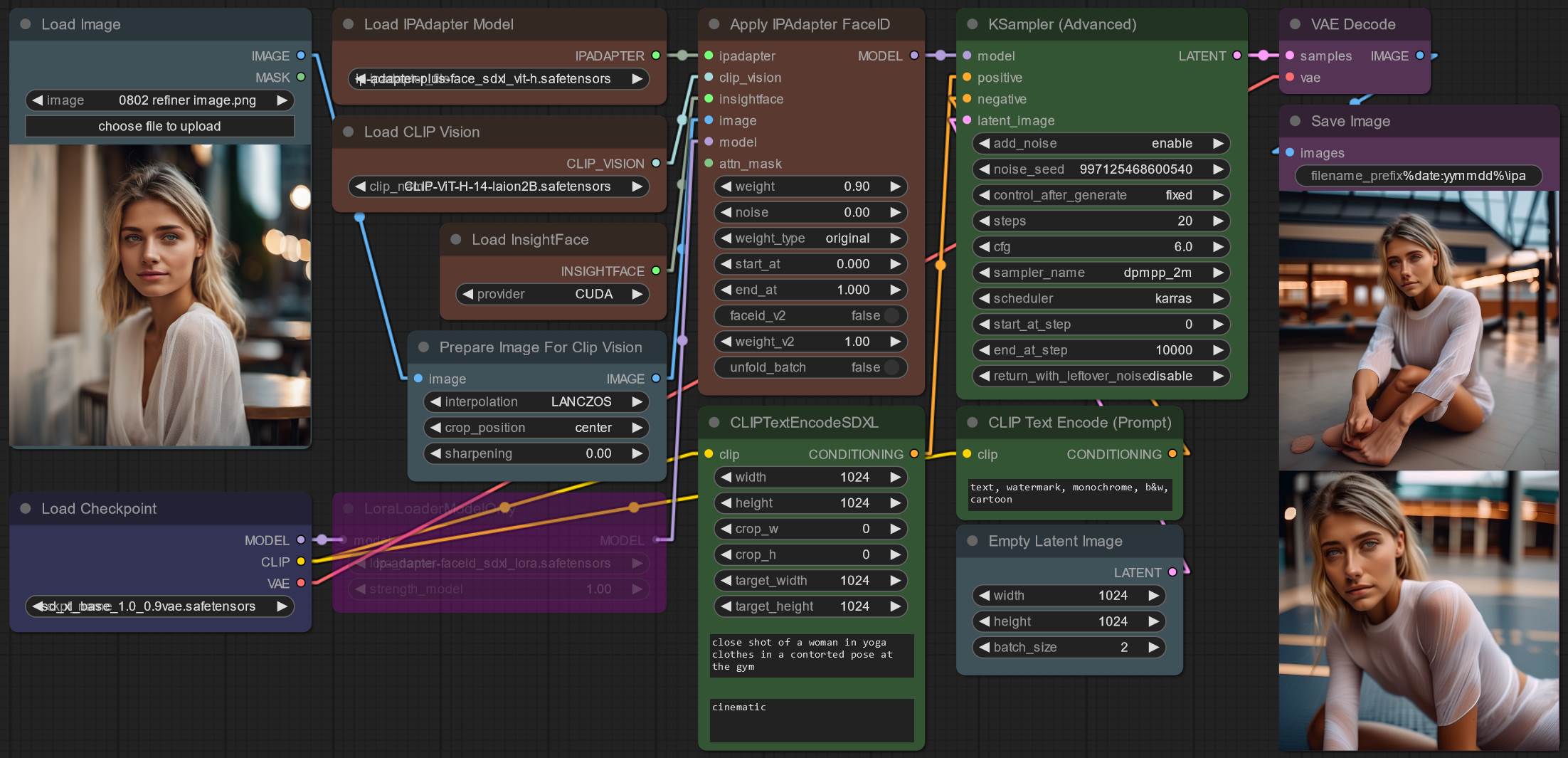This screenshot has width=1568, height=758.
Task: Collapse the KSampler (Advanced) node dot
Action: pos(973,24)
